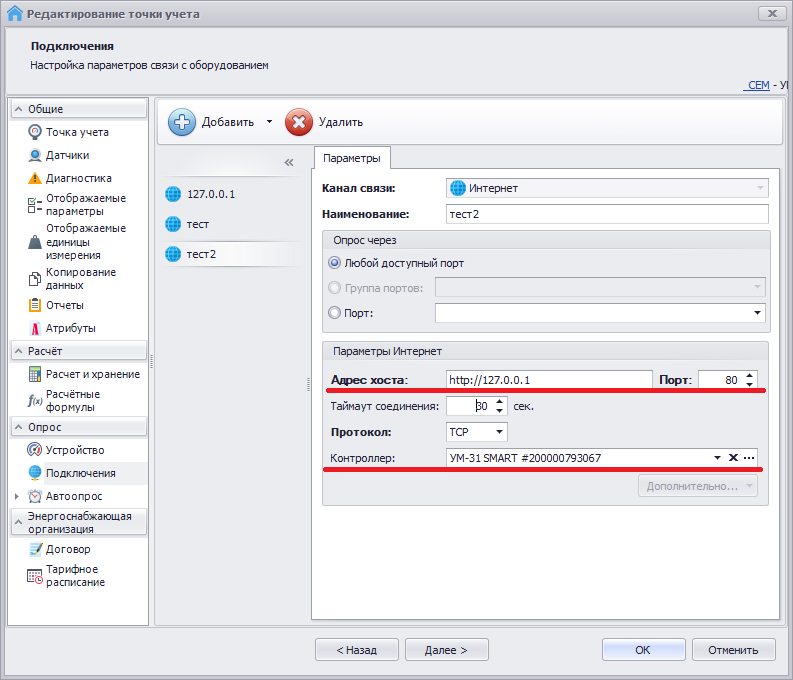Click the red Delete icon

click(x=299, y=122)
